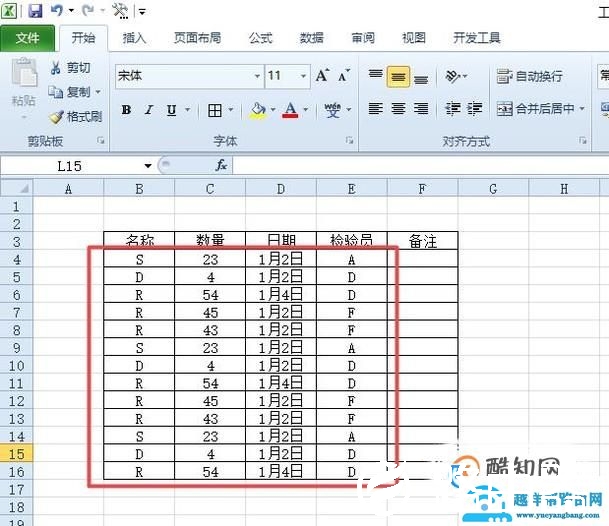Click the Increase Indent icon
Screen dimensions: 609x526
(475, 109)
